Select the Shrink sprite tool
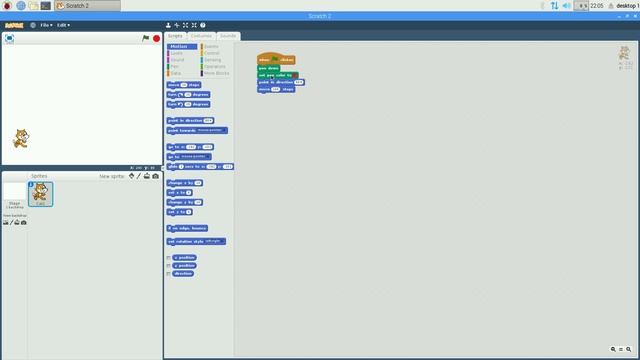640x360 pixels. coord(194,25)
